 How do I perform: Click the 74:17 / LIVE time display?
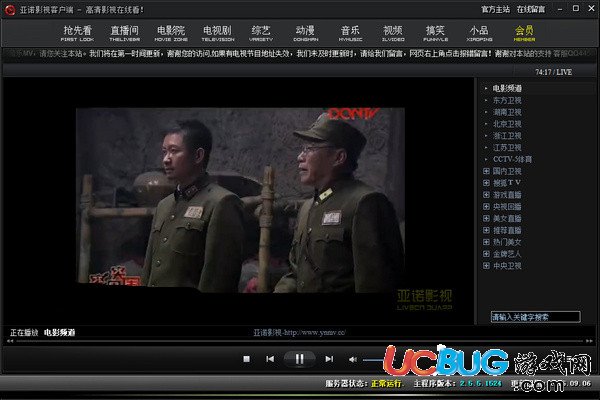553,72
